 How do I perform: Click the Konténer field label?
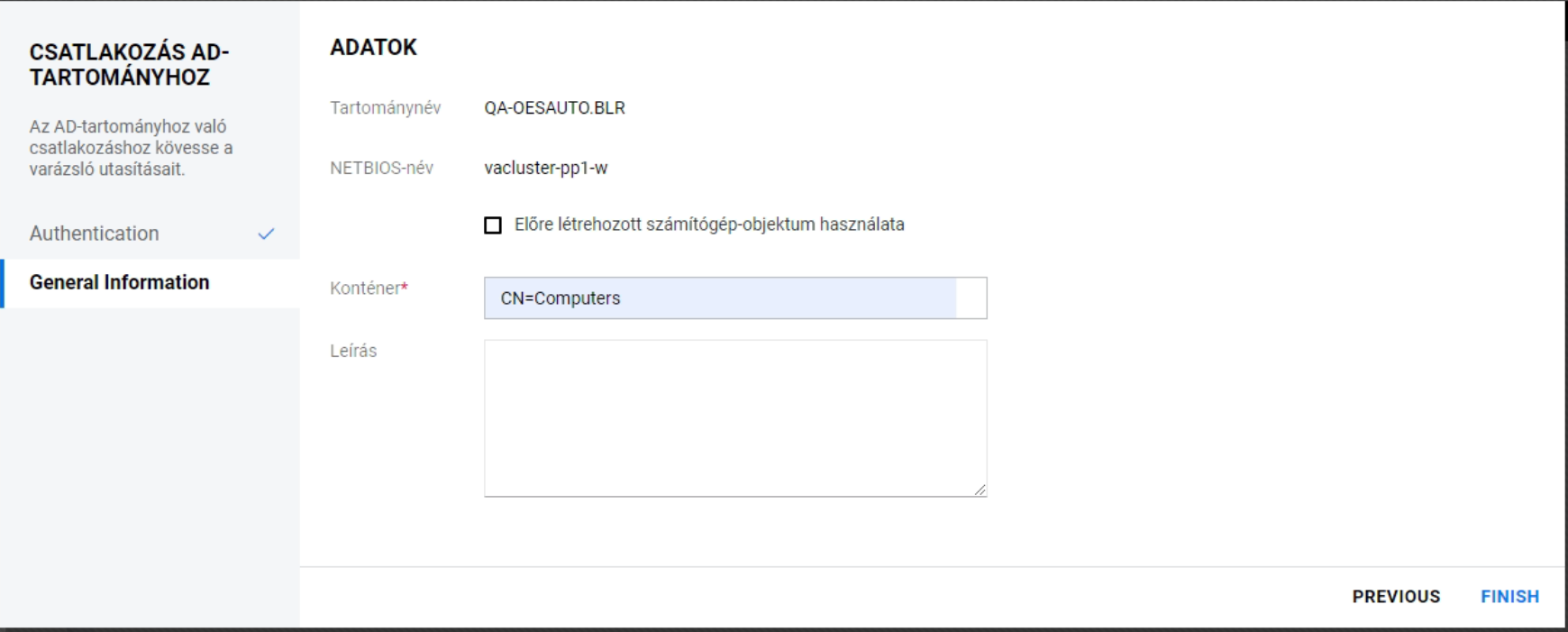(365, 289)
